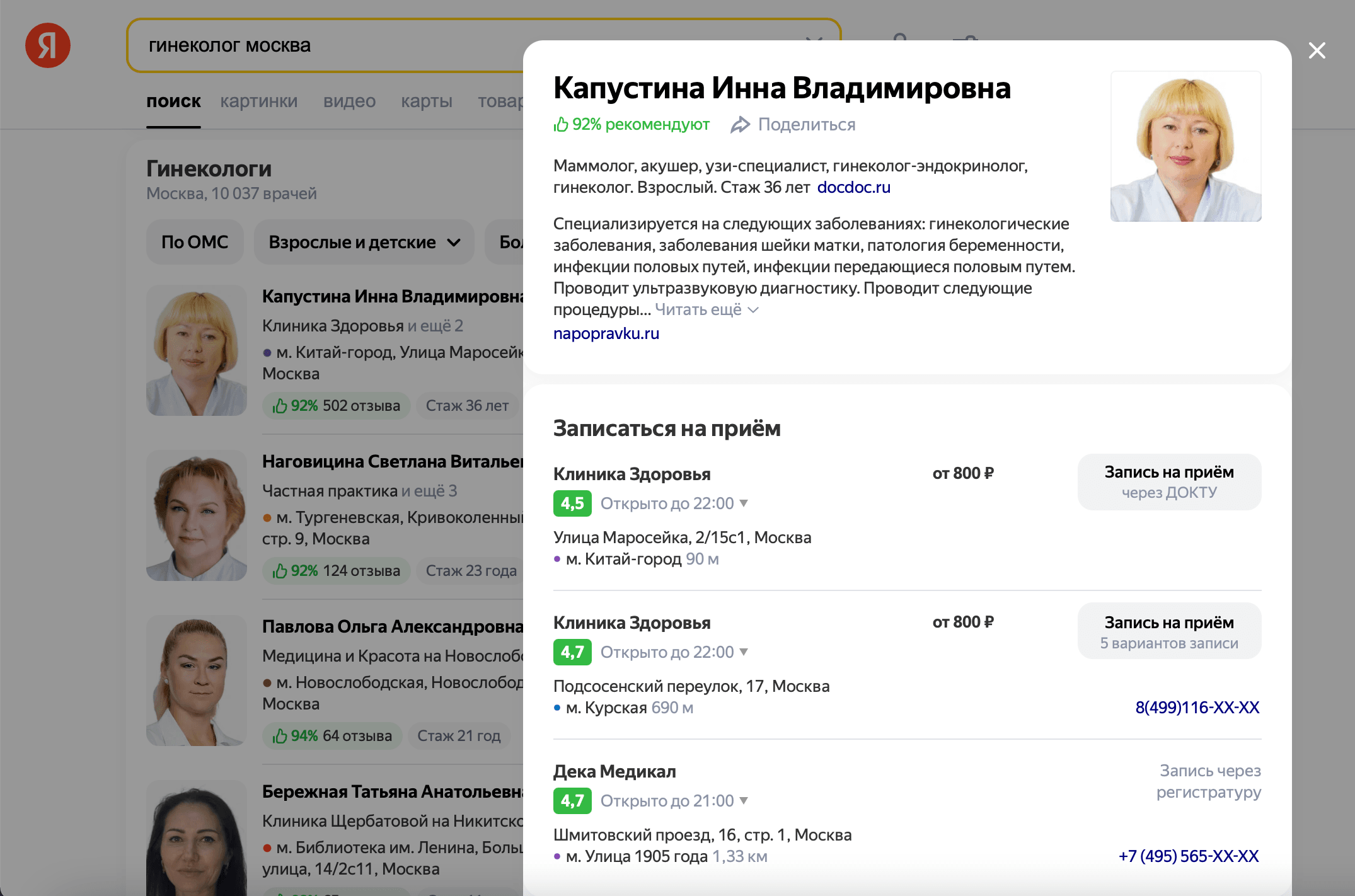Switch to the картинки tab
Viewport: 1355px width, 896px height.
[x=258, y=101]
